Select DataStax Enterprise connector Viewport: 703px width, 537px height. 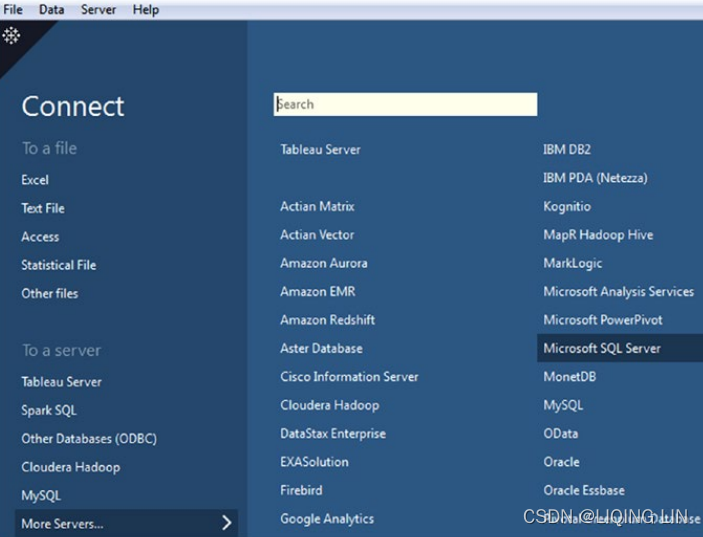click(x=333, y=433)
